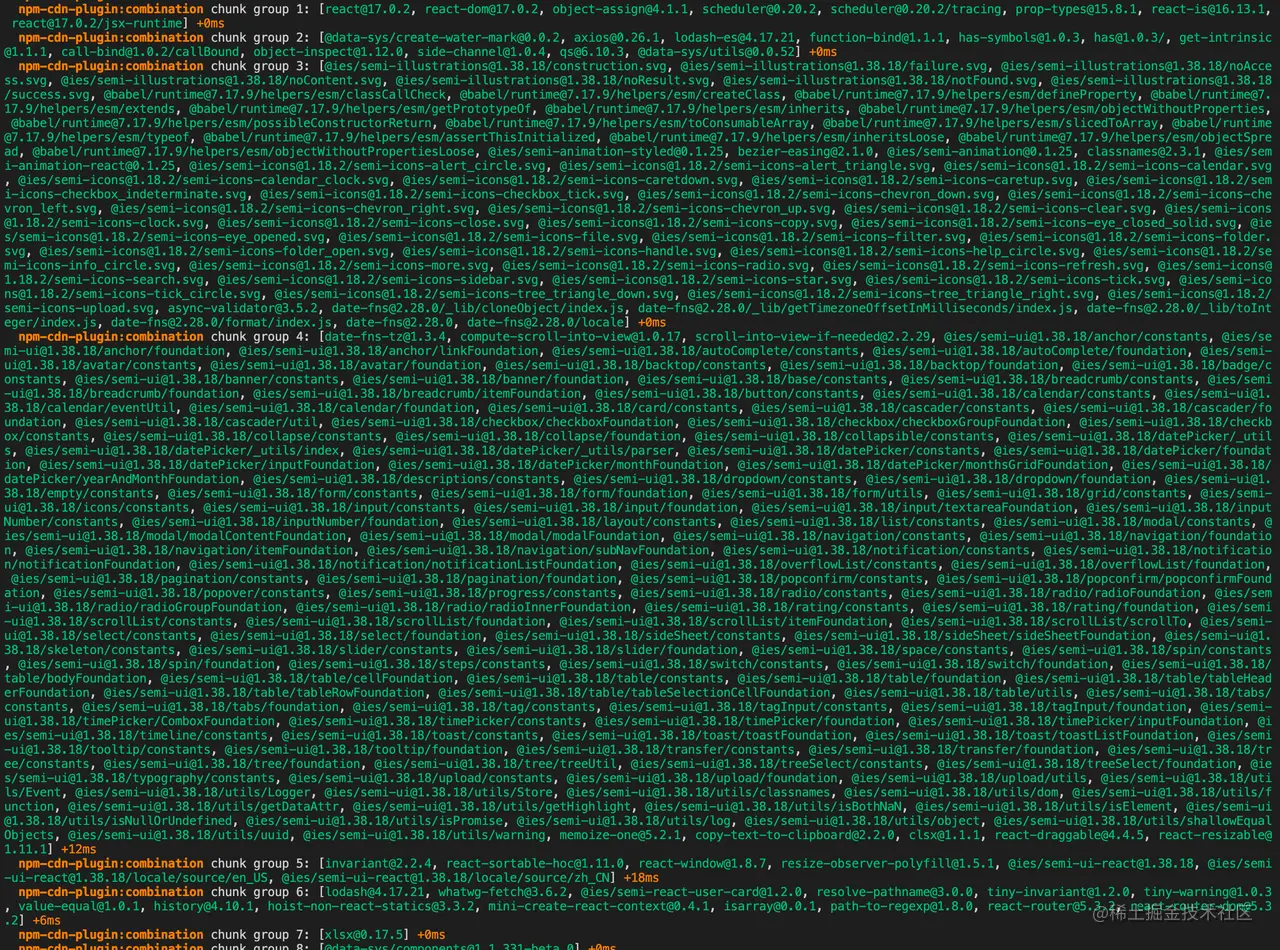The image size is (1280, 950).
Task: Click the 'chunk group 6:' label
Action: coord(261,892)
